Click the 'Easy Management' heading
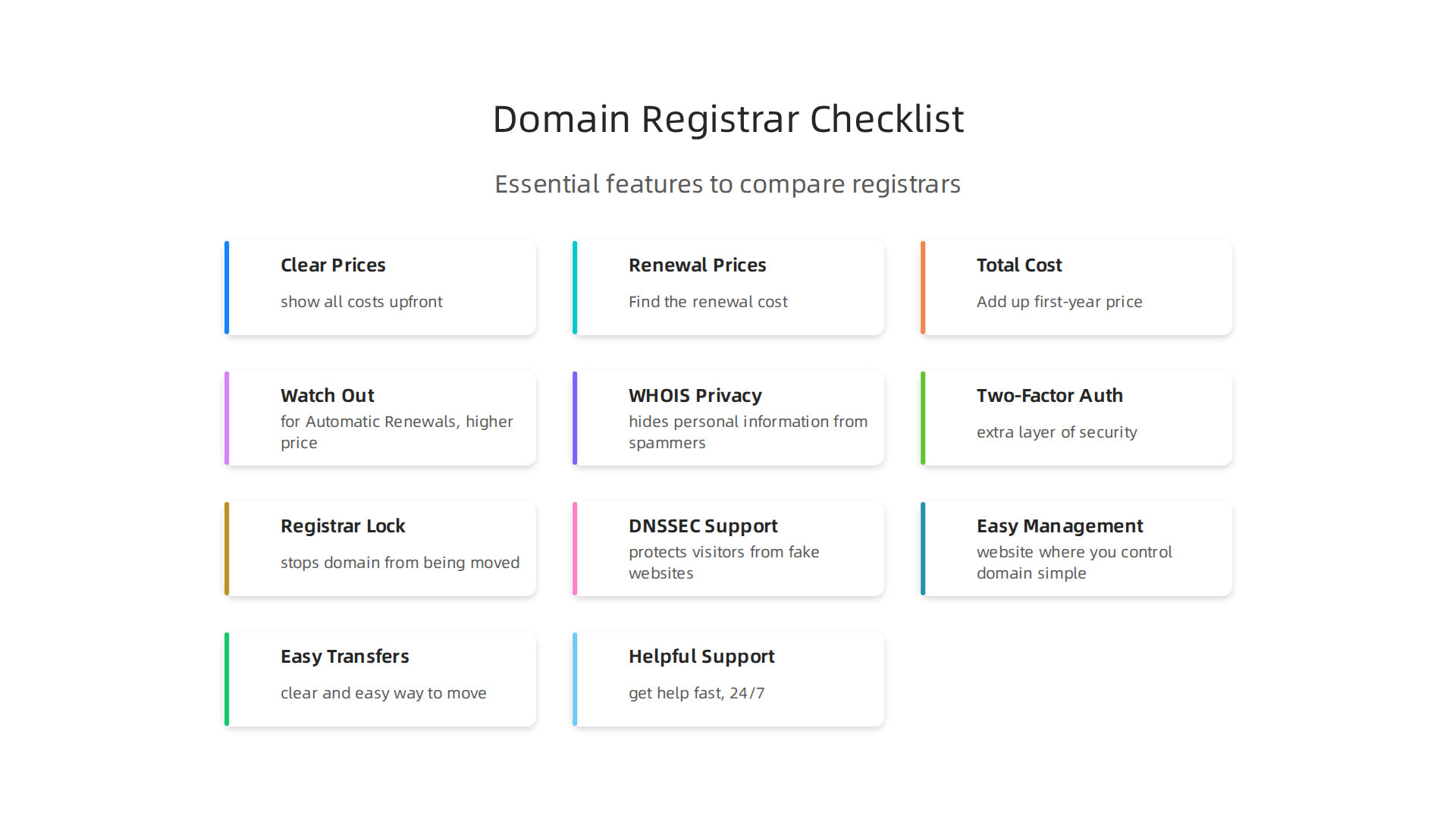 click(x=1060, y=526)
